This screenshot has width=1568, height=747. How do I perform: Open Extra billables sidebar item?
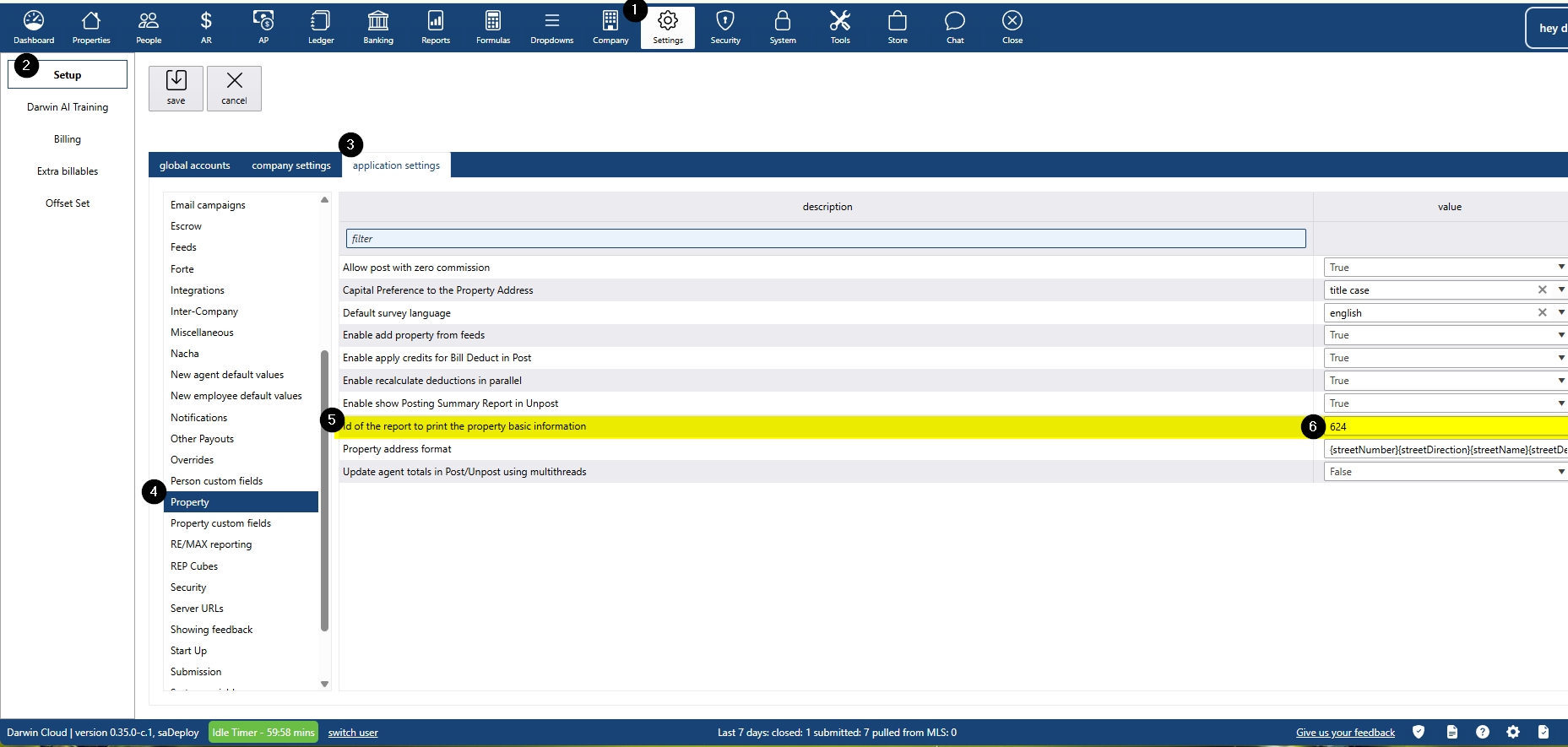pyautogui.click(x=68, y=171)
